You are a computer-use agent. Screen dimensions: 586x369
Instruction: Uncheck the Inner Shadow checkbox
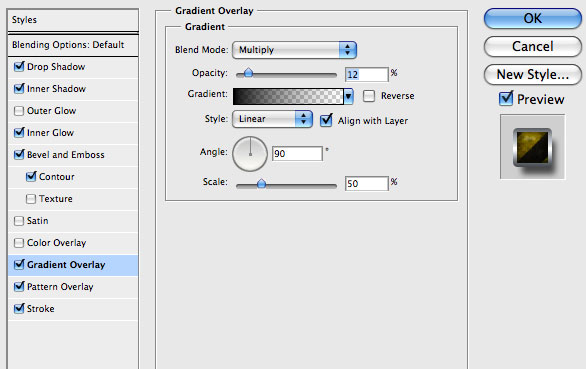click(19, 89)
